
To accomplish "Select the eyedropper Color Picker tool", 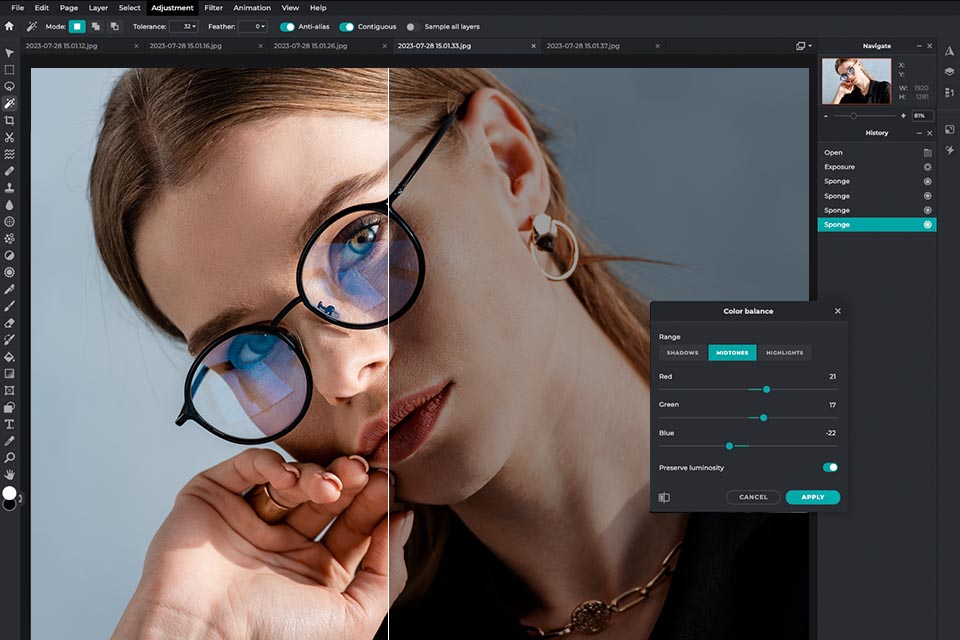I will click(9, 441).
